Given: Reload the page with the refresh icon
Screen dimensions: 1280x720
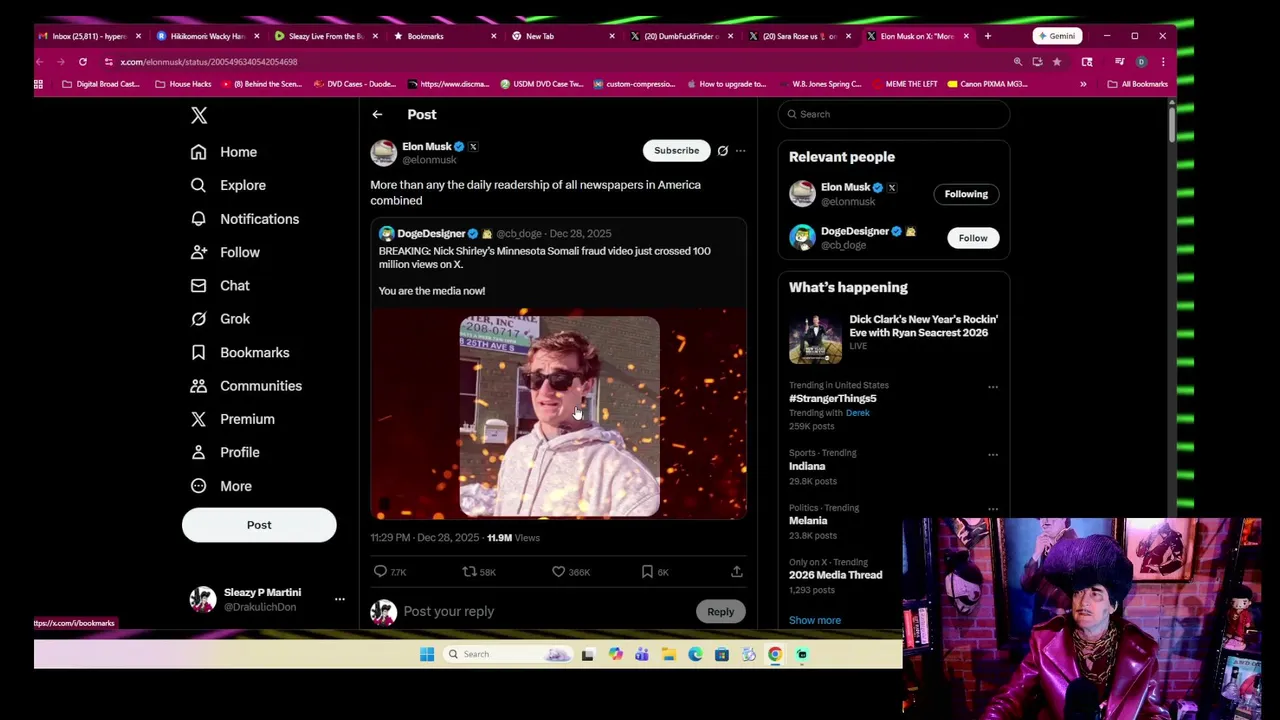Looking at the screenshot, I should pyautogui.click(x=83, y=62).
